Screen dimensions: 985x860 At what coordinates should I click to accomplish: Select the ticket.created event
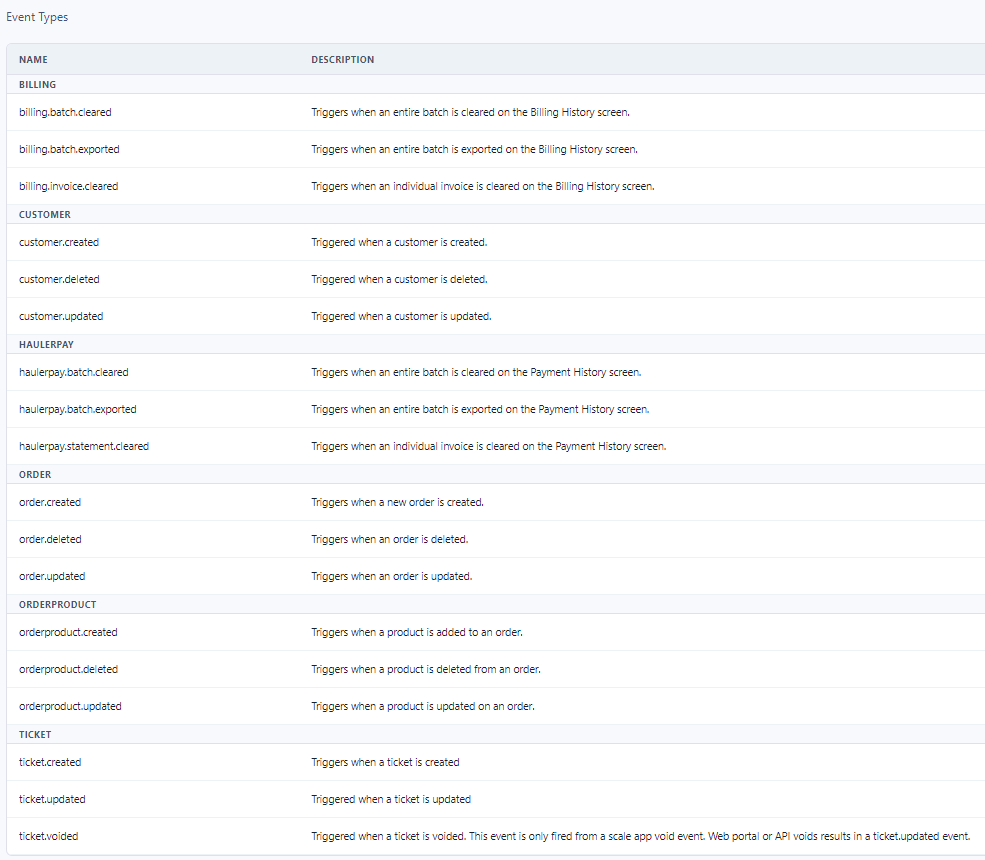pyautogui.click(x=50, y=762)
